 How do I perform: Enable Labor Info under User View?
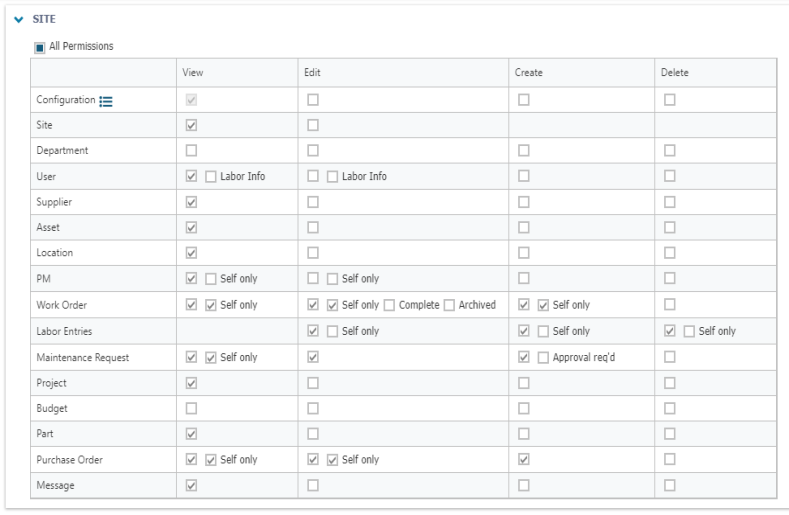(211, 177)
